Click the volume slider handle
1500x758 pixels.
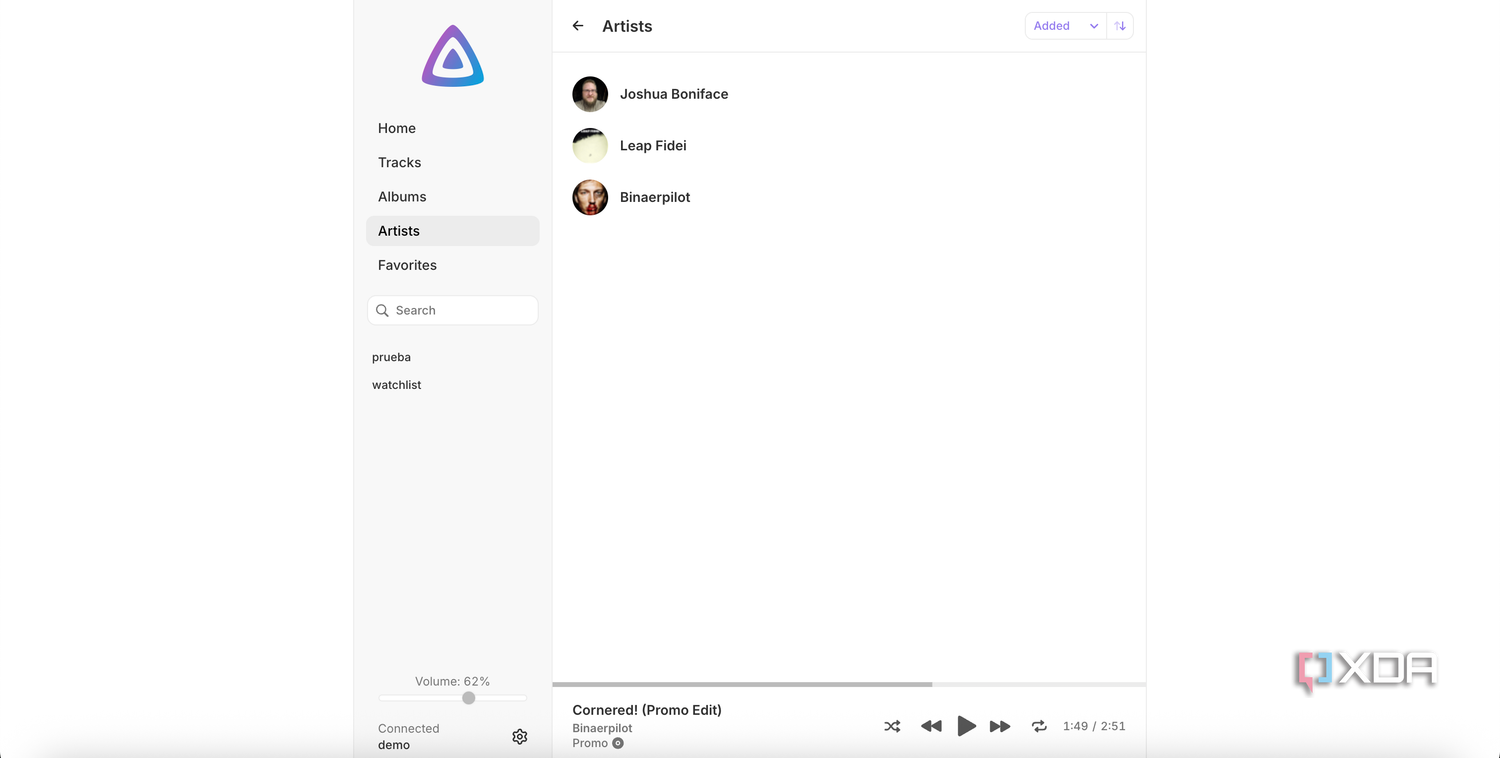tap(468, 698)
